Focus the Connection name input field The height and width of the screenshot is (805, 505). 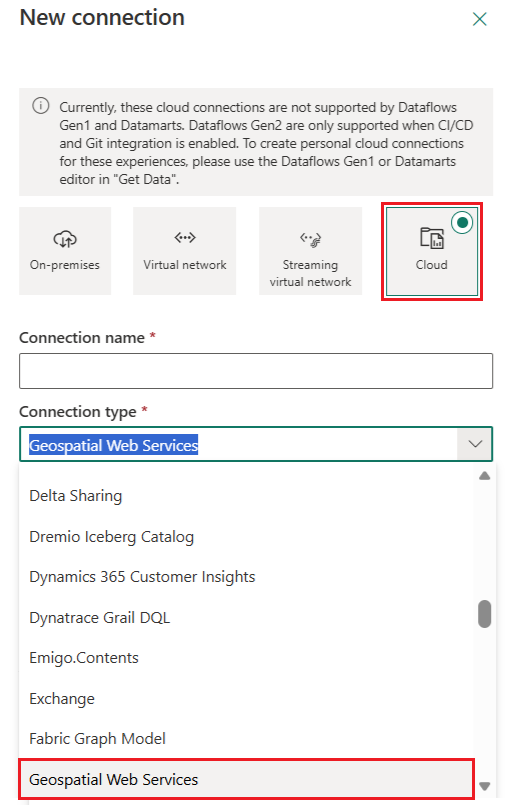pyautogui.click(x=256, y=371)
